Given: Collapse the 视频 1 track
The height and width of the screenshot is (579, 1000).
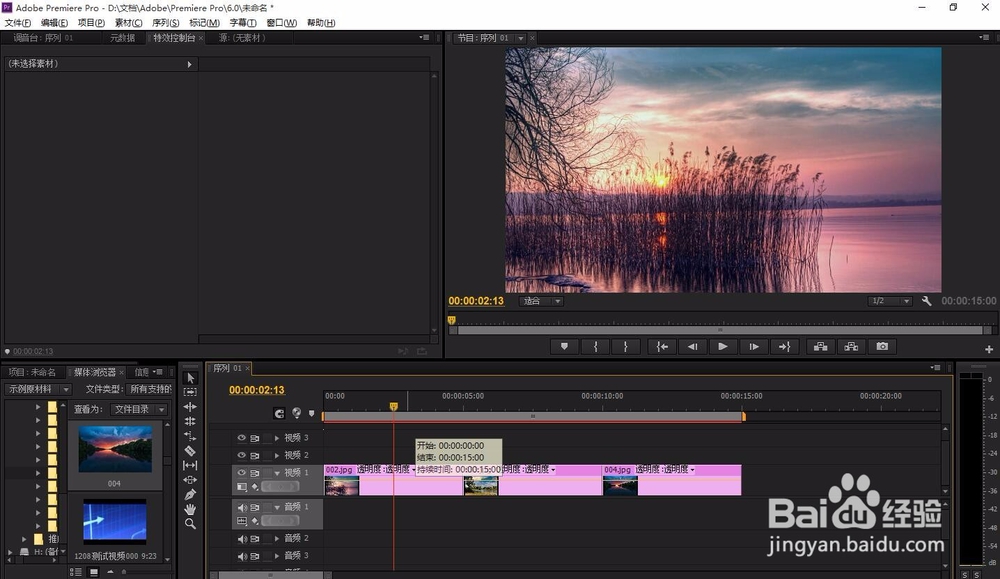Looking at the screenshot, I should 277,473.
